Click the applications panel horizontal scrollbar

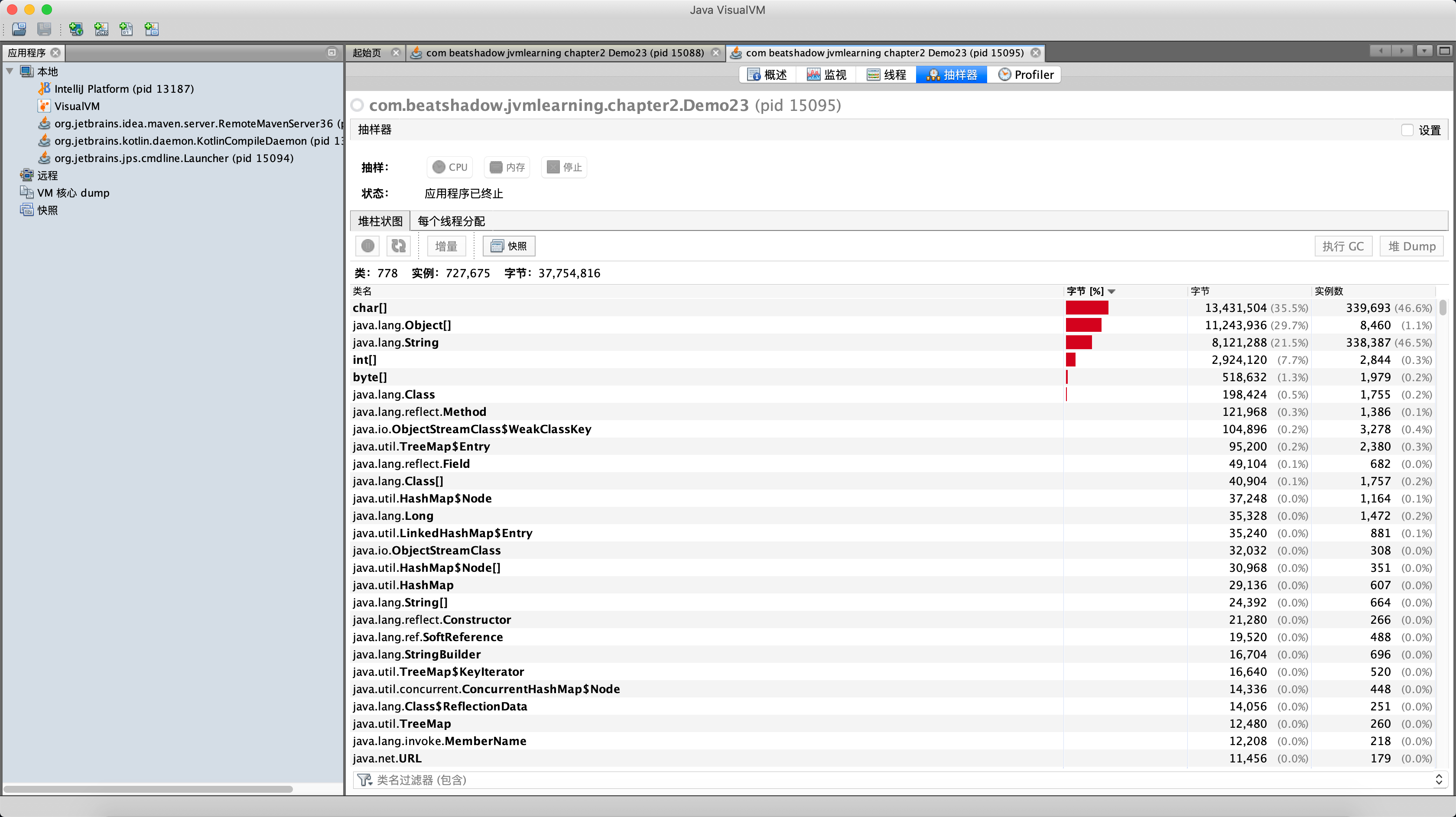coord(149,789)
